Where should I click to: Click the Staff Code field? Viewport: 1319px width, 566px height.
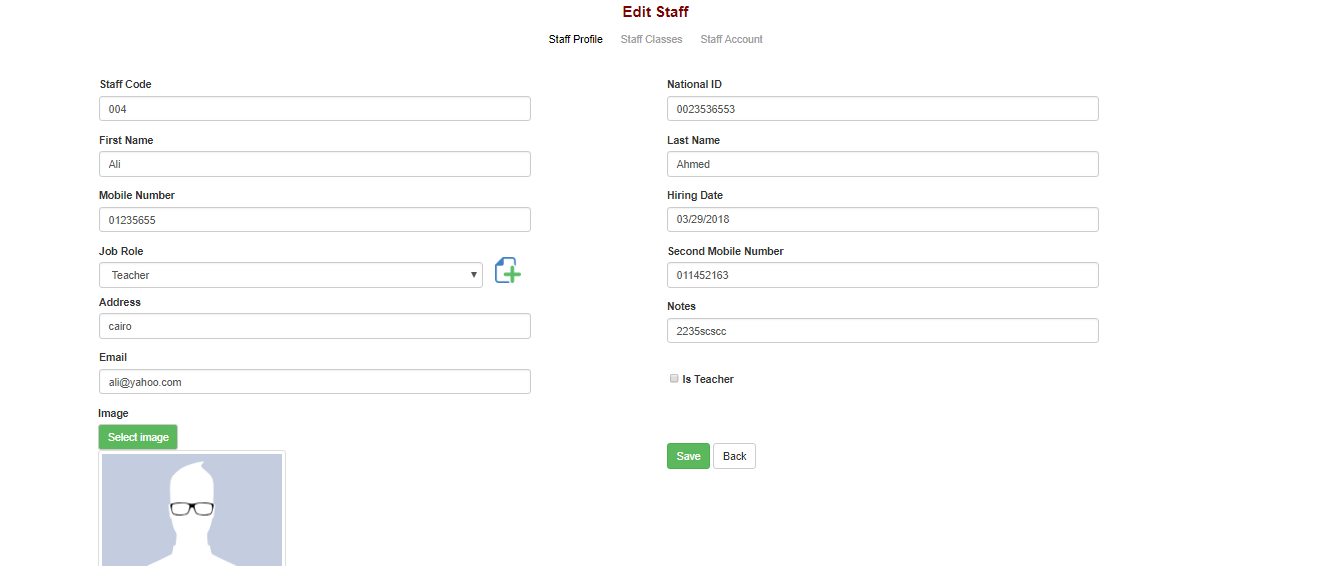(x=315, y=109)
